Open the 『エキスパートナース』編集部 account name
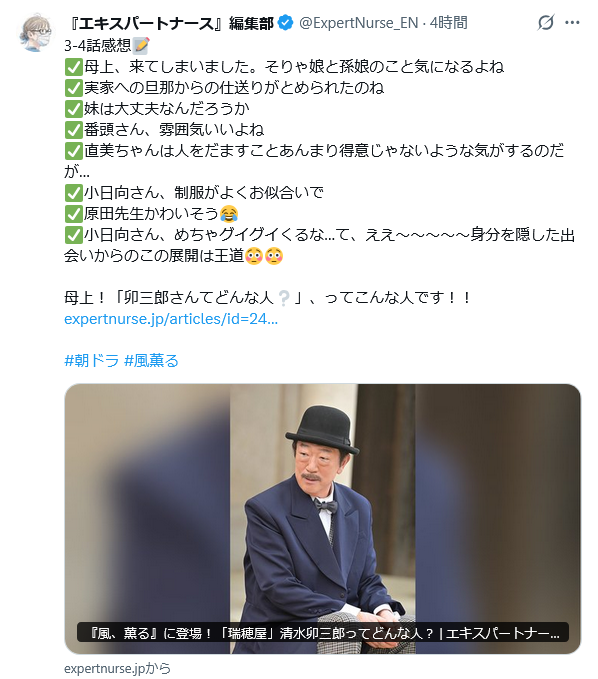This screenshot has height=679, width=598. (171, 23)
